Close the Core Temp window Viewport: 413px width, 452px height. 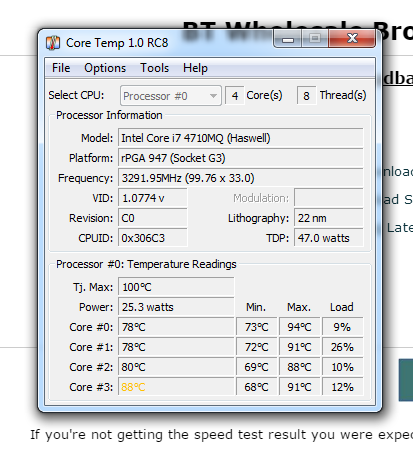coord(352,38)
